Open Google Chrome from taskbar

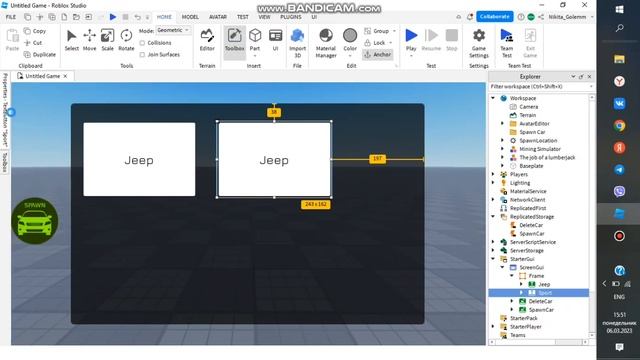coord(619,126)
